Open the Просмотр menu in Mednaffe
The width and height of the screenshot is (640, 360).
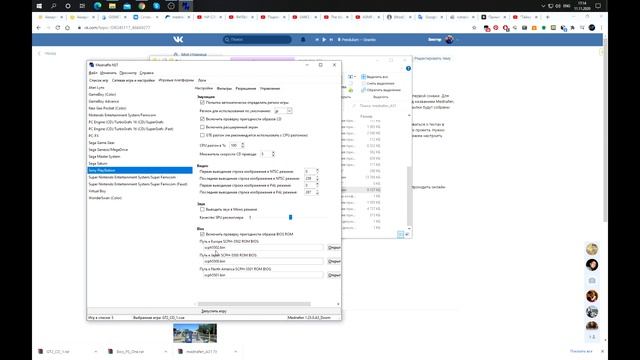click(x=128, y=73)
